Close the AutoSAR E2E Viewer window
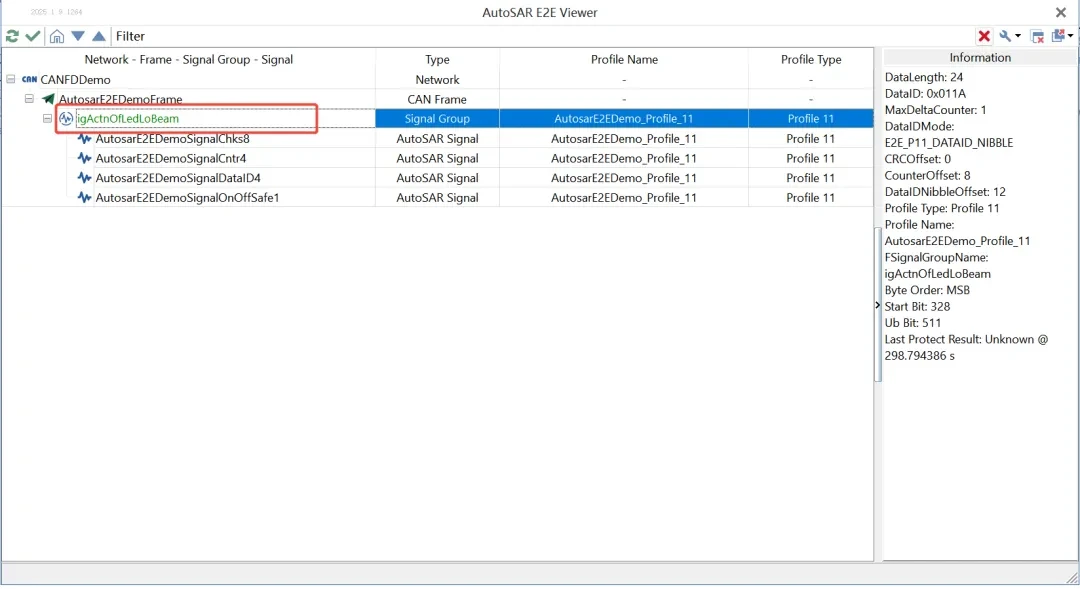1080x589 pixels. [1061, 12]
